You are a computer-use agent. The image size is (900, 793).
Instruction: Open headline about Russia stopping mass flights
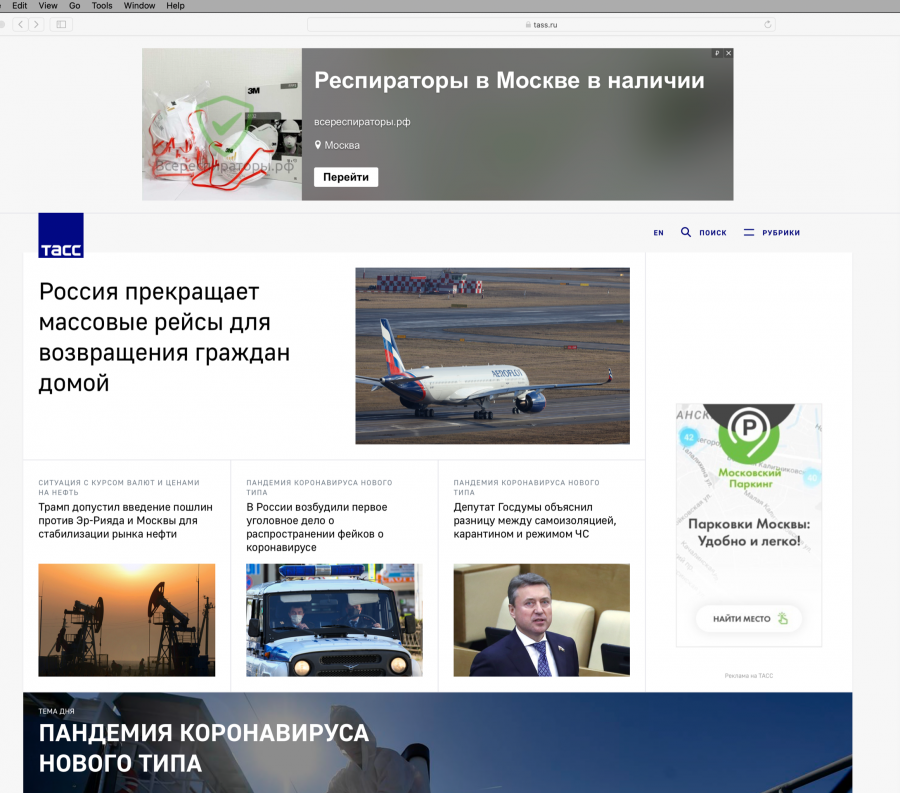click(x=164, y=337)
